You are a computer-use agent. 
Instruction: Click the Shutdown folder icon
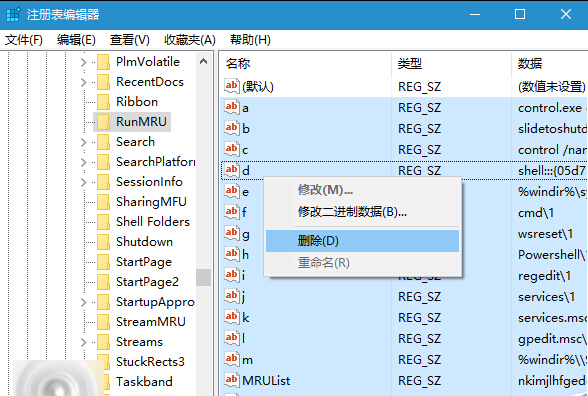point(103,242)
